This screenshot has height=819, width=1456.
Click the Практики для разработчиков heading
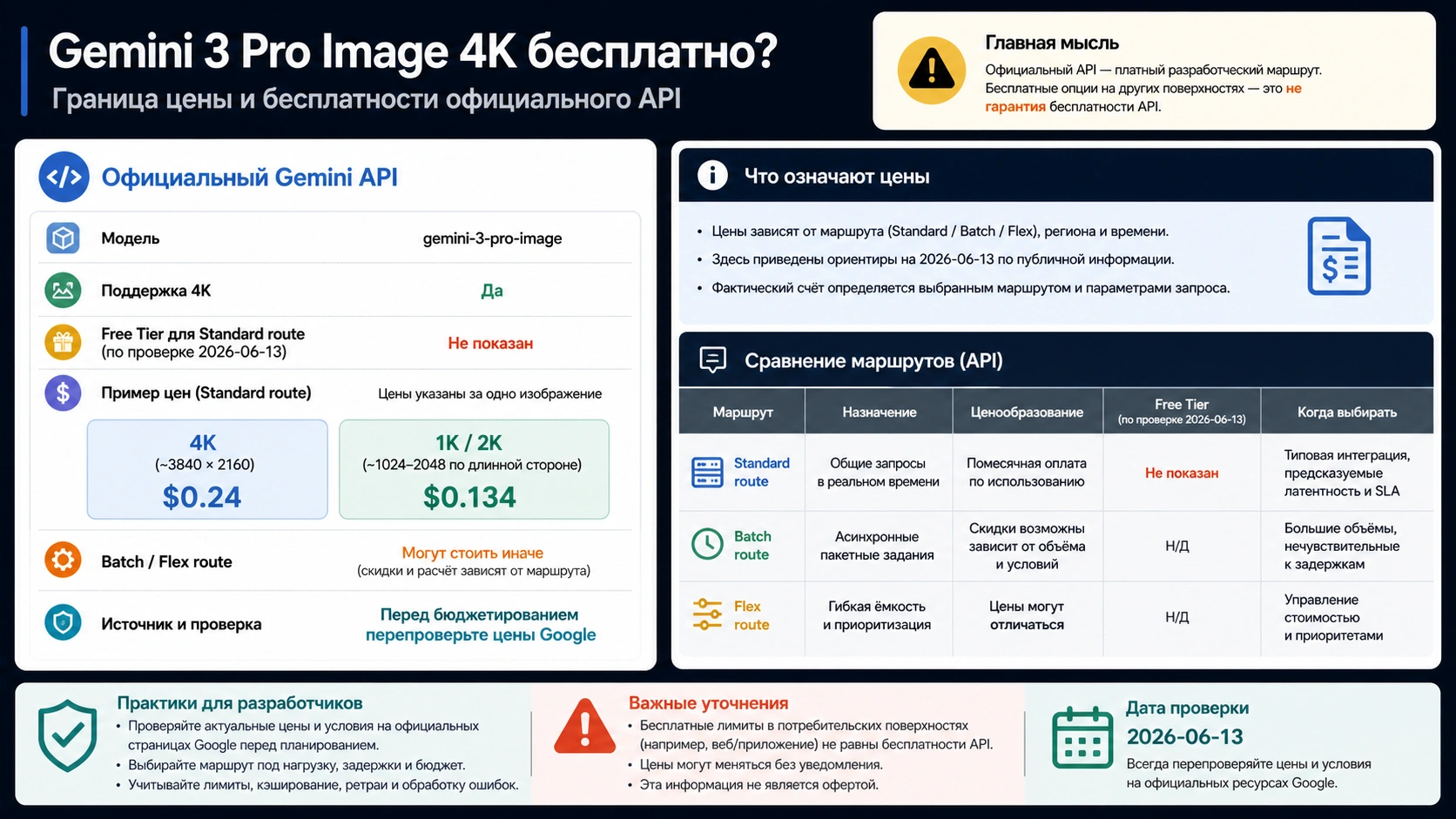pyautogui.click(x=239, y=703)
